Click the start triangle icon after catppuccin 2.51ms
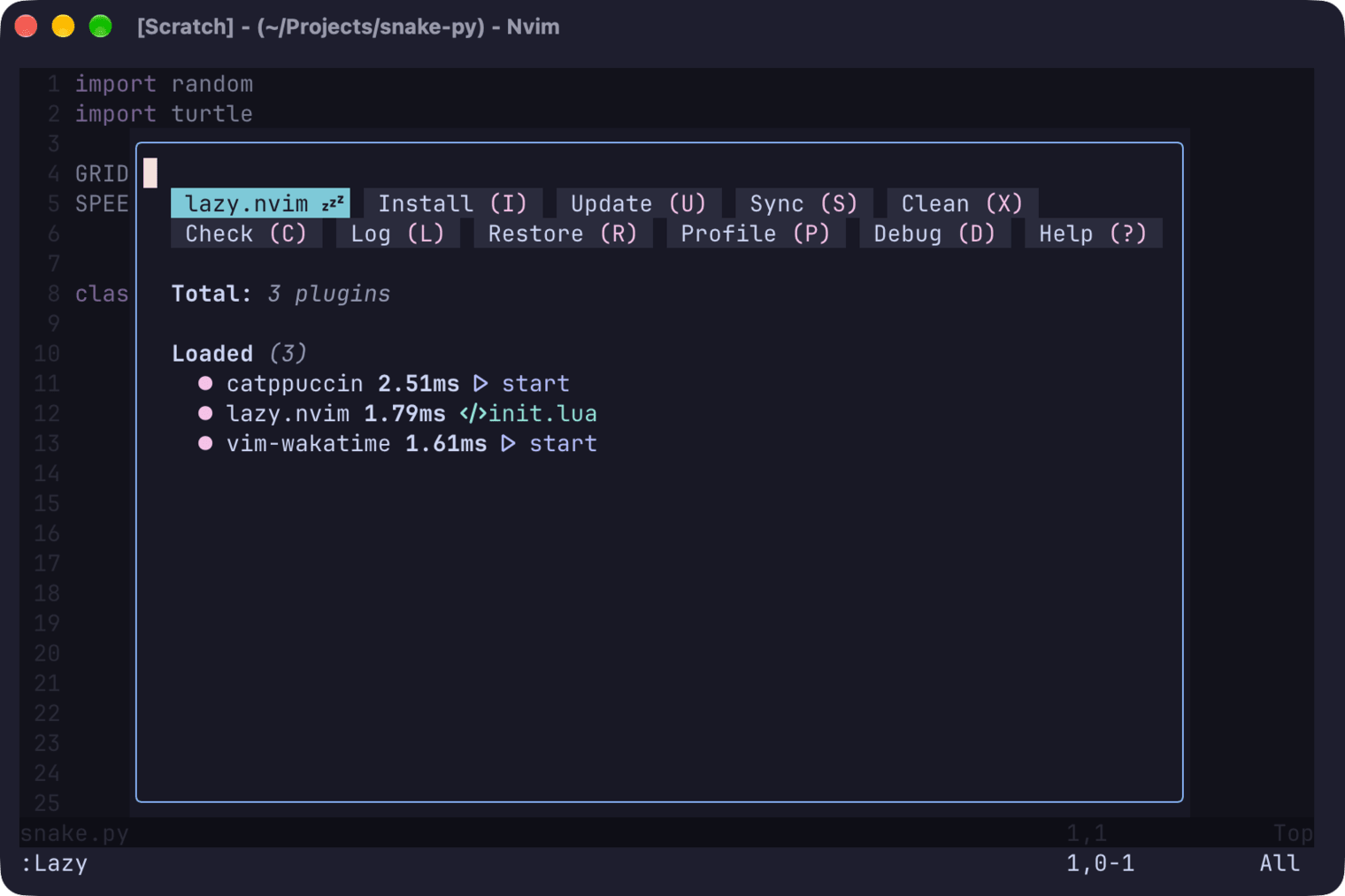 (x=480, y=383)
